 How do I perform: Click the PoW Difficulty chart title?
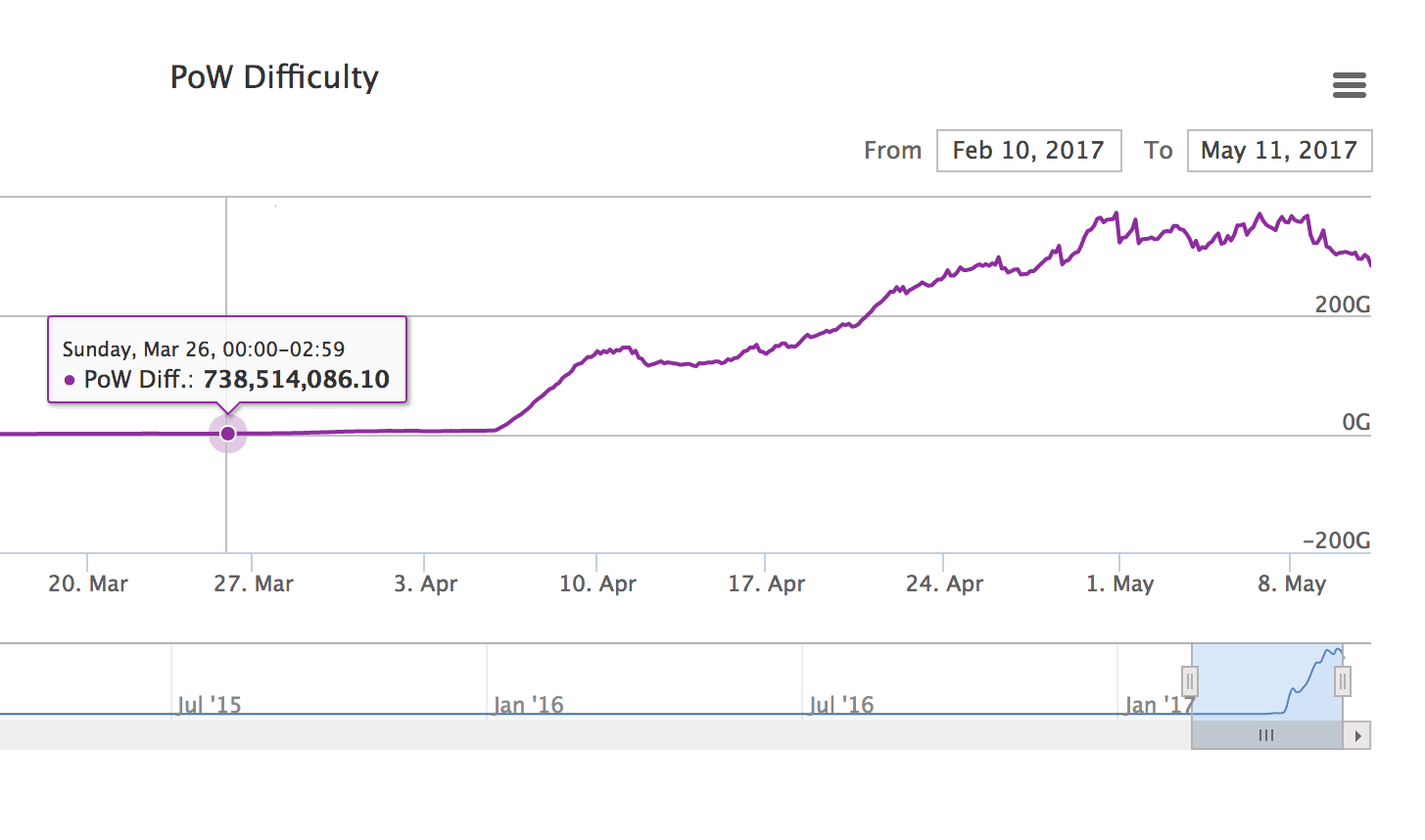point(274,77)
